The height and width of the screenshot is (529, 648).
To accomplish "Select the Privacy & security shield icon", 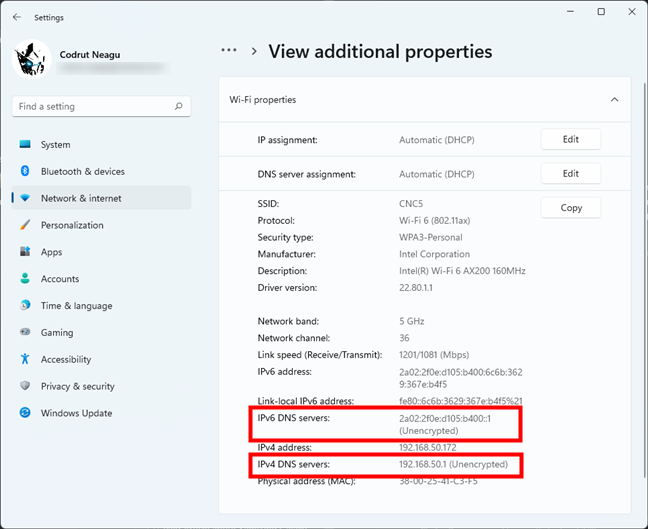I will 25,386.
